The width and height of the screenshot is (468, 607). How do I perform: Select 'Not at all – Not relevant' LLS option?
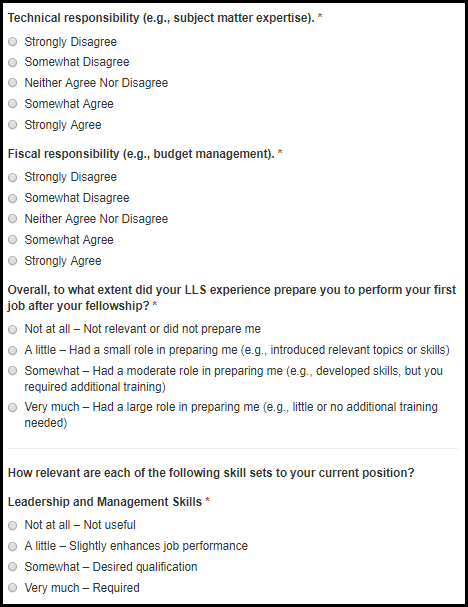pos(13,329)
